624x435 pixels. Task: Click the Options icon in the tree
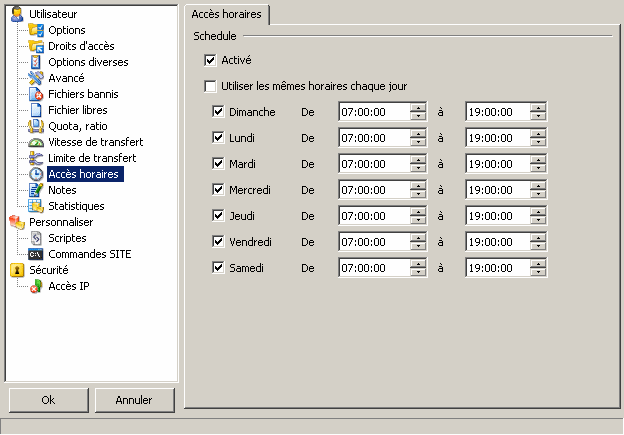[x=37, y=30]
